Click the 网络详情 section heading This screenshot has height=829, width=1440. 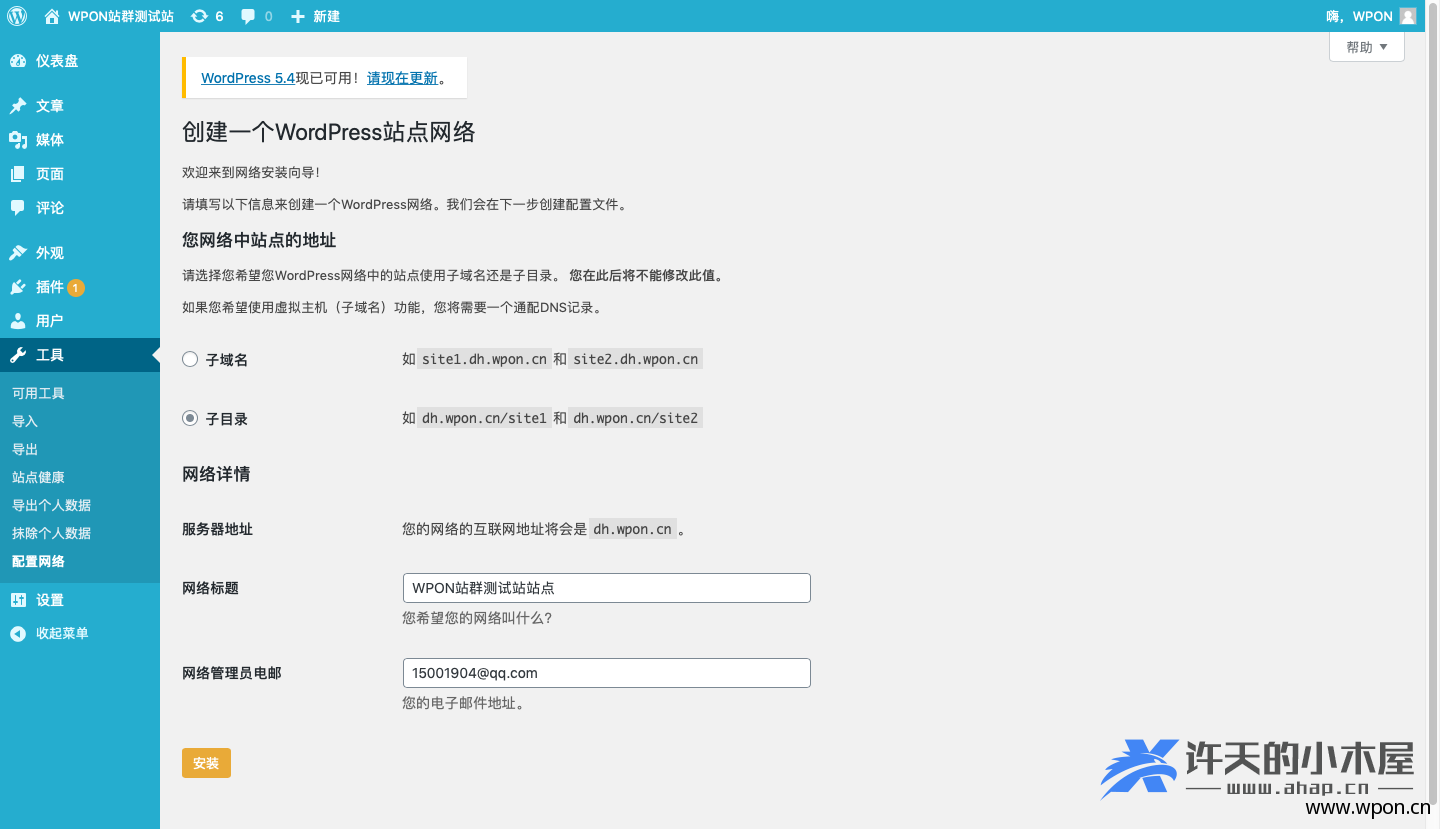(x=216, y=474)
